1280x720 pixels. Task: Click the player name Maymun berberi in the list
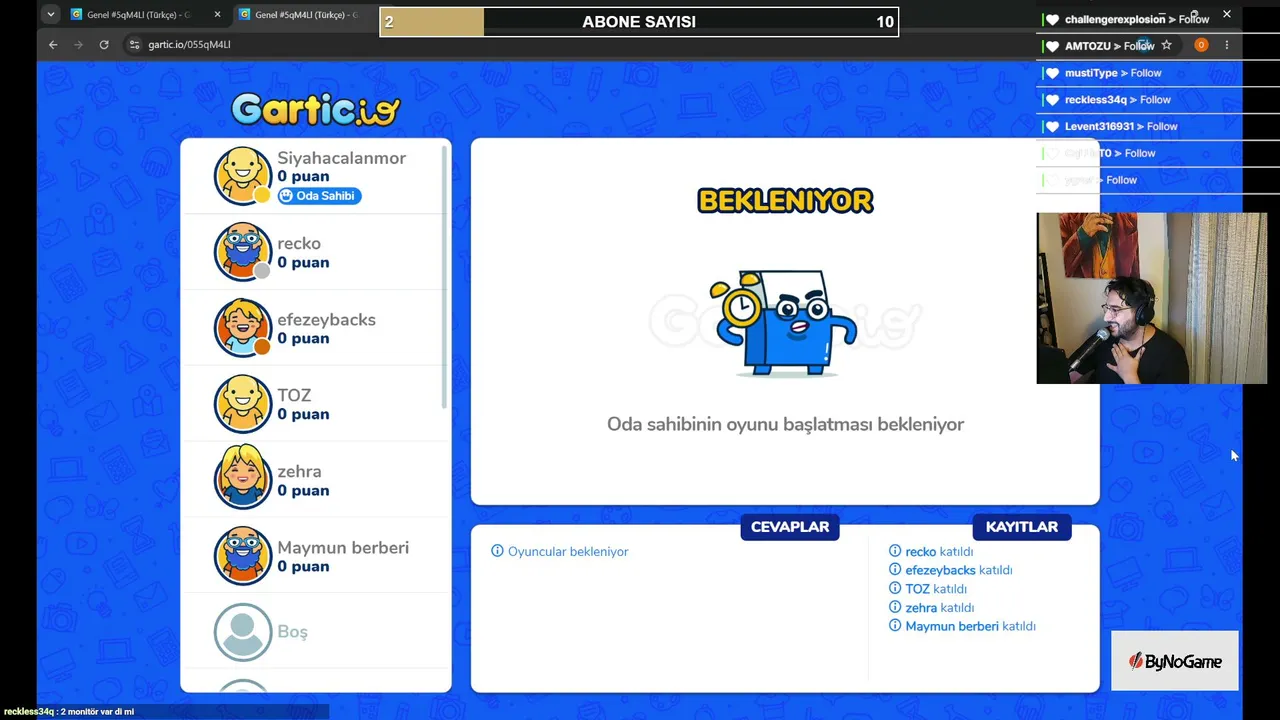[x=343, y=548]
